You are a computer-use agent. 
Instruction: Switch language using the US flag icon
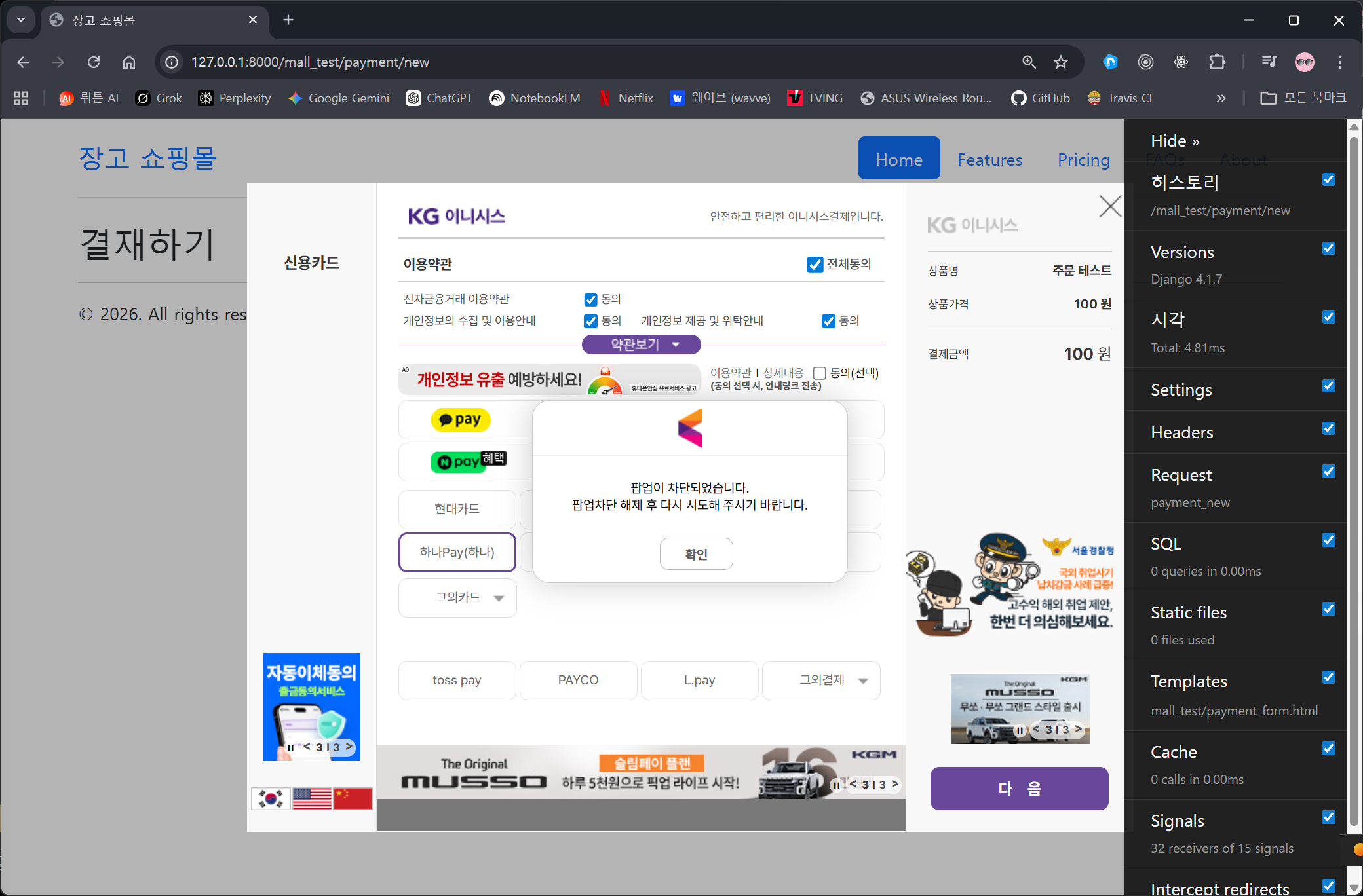[x=311, y=798]
